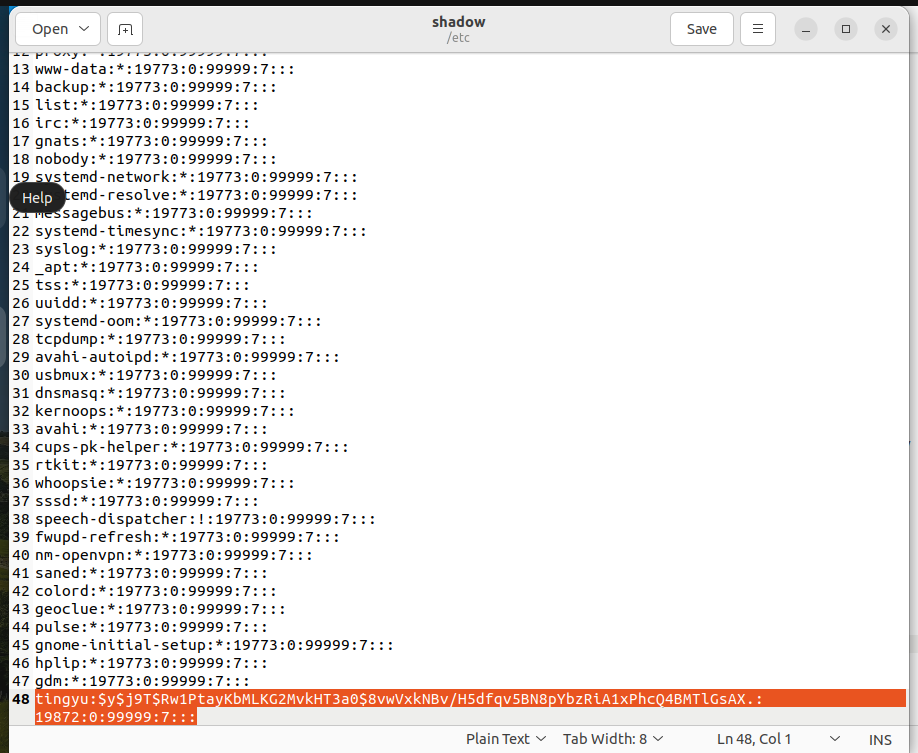Expand the Plain Text language selector
This screenshot has width=918, height=753.
[x=506, y=739]
